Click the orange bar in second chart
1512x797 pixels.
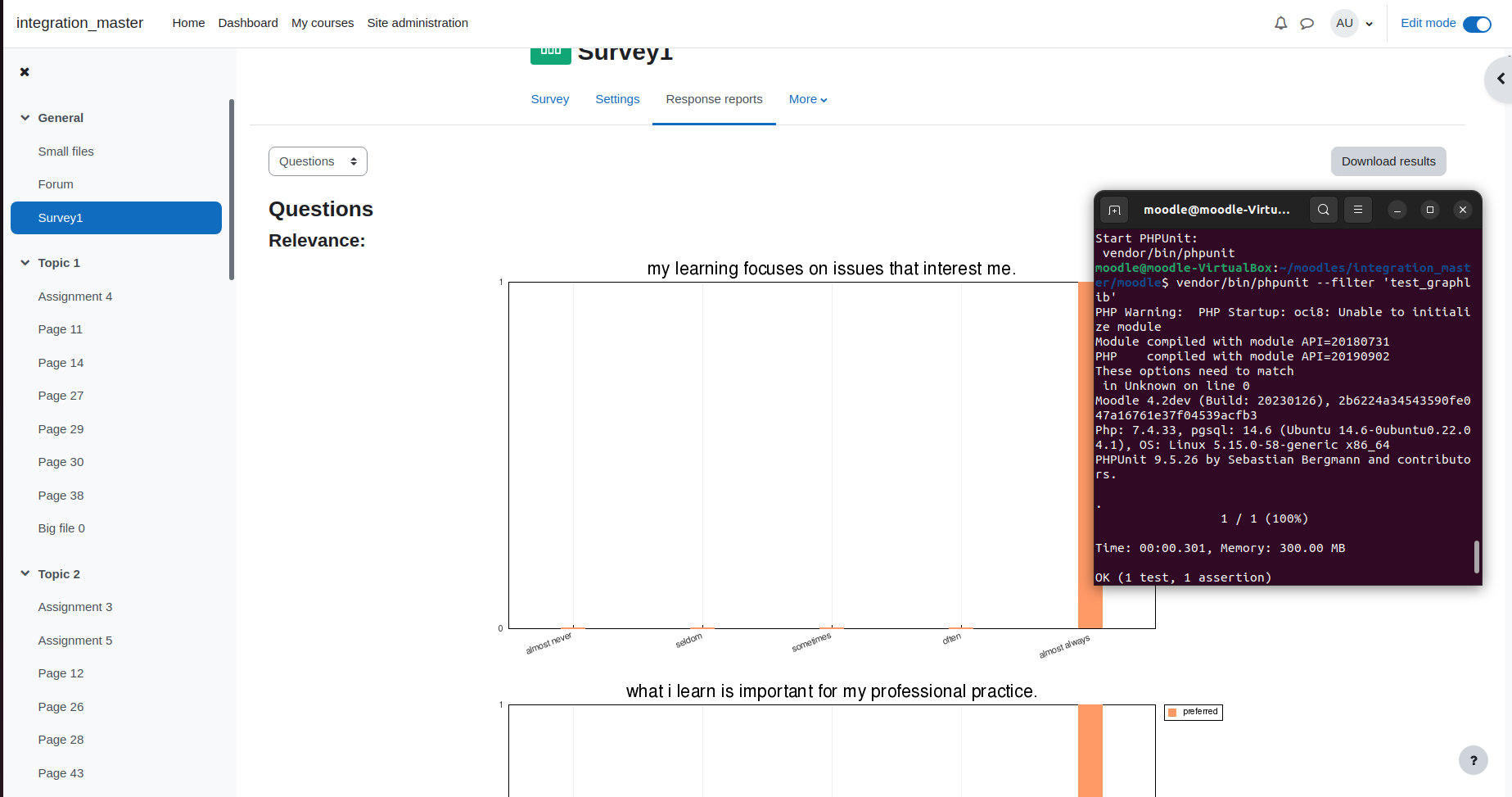point(1090,750)
